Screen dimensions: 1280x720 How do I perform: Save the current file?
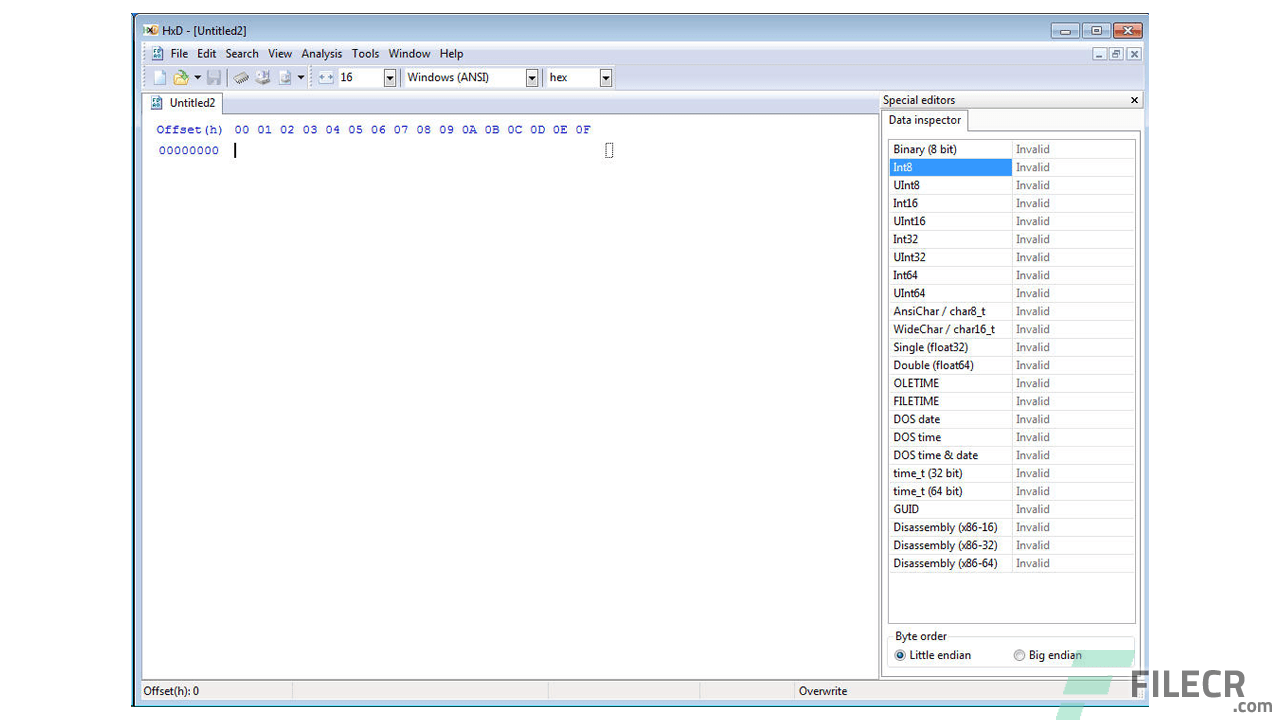tap(215, 77)
